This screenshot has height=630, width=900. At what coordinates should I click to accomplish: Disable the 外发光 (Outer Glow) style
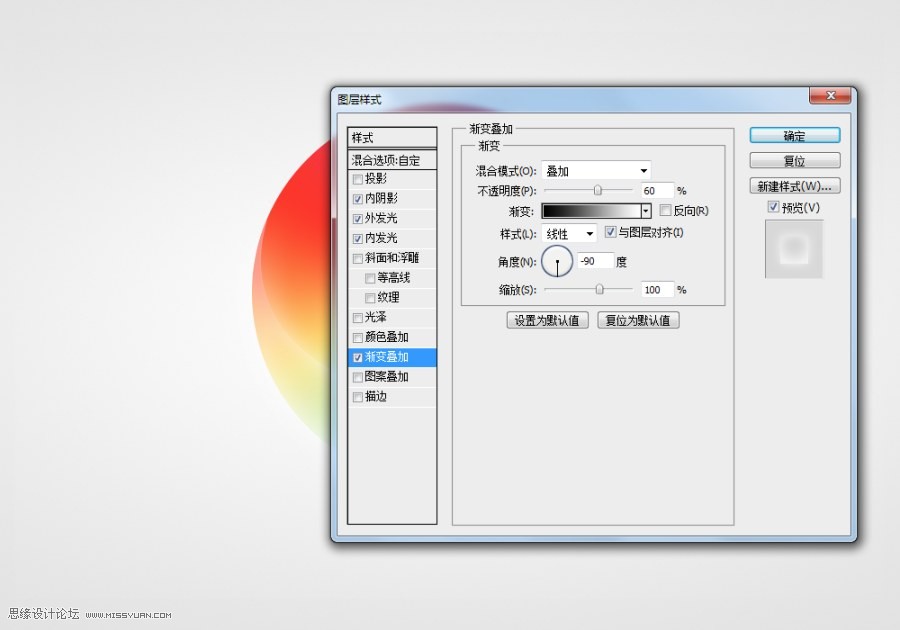[357, 218]
